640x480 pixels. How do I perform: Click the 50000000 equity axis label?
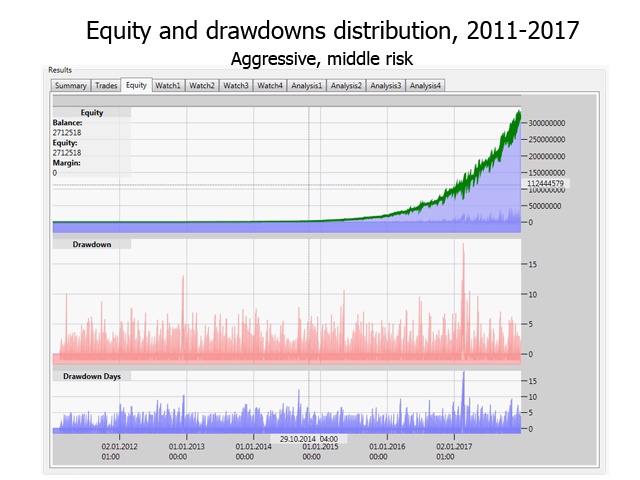tap(544, 206)
